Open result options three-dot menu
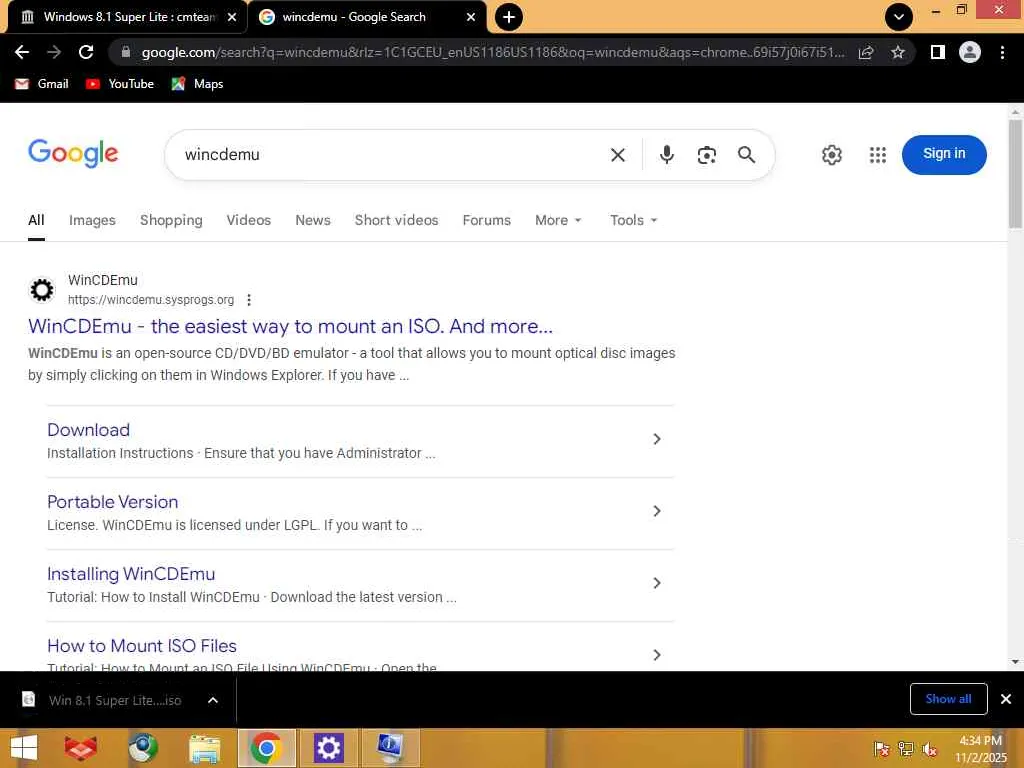The width and height of the screenshot is (1024, 768). pyautogui.click(x=249, y=300)
